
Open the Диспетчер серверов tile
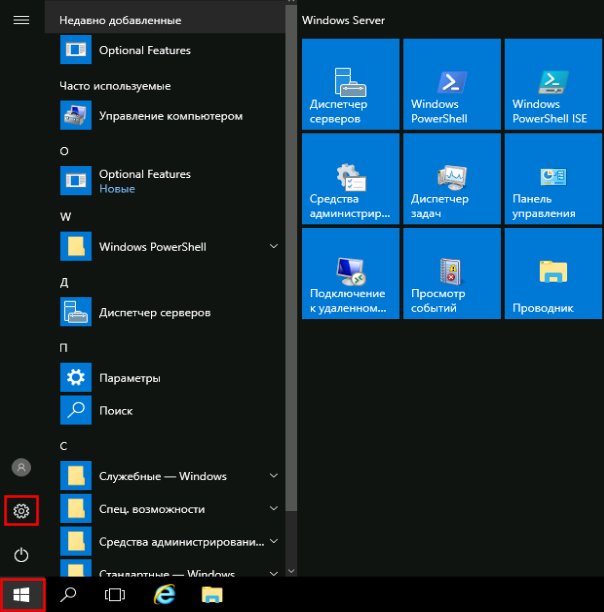point(350,85)
